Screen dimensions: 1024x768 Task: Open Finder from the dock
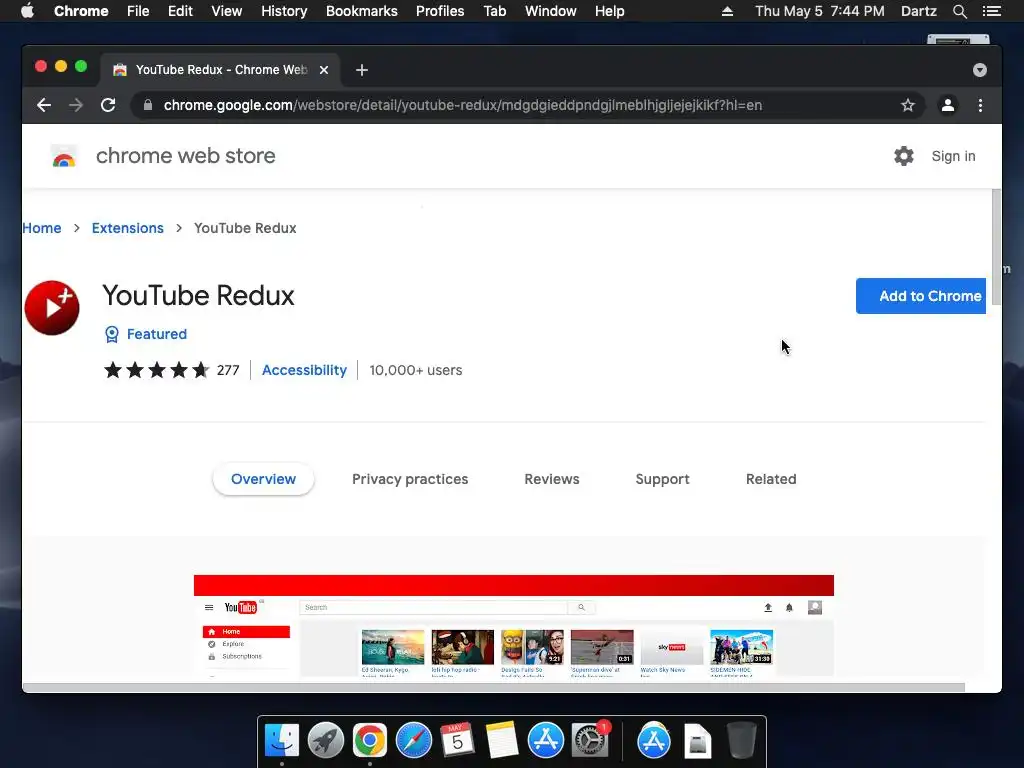coord(281,740)
